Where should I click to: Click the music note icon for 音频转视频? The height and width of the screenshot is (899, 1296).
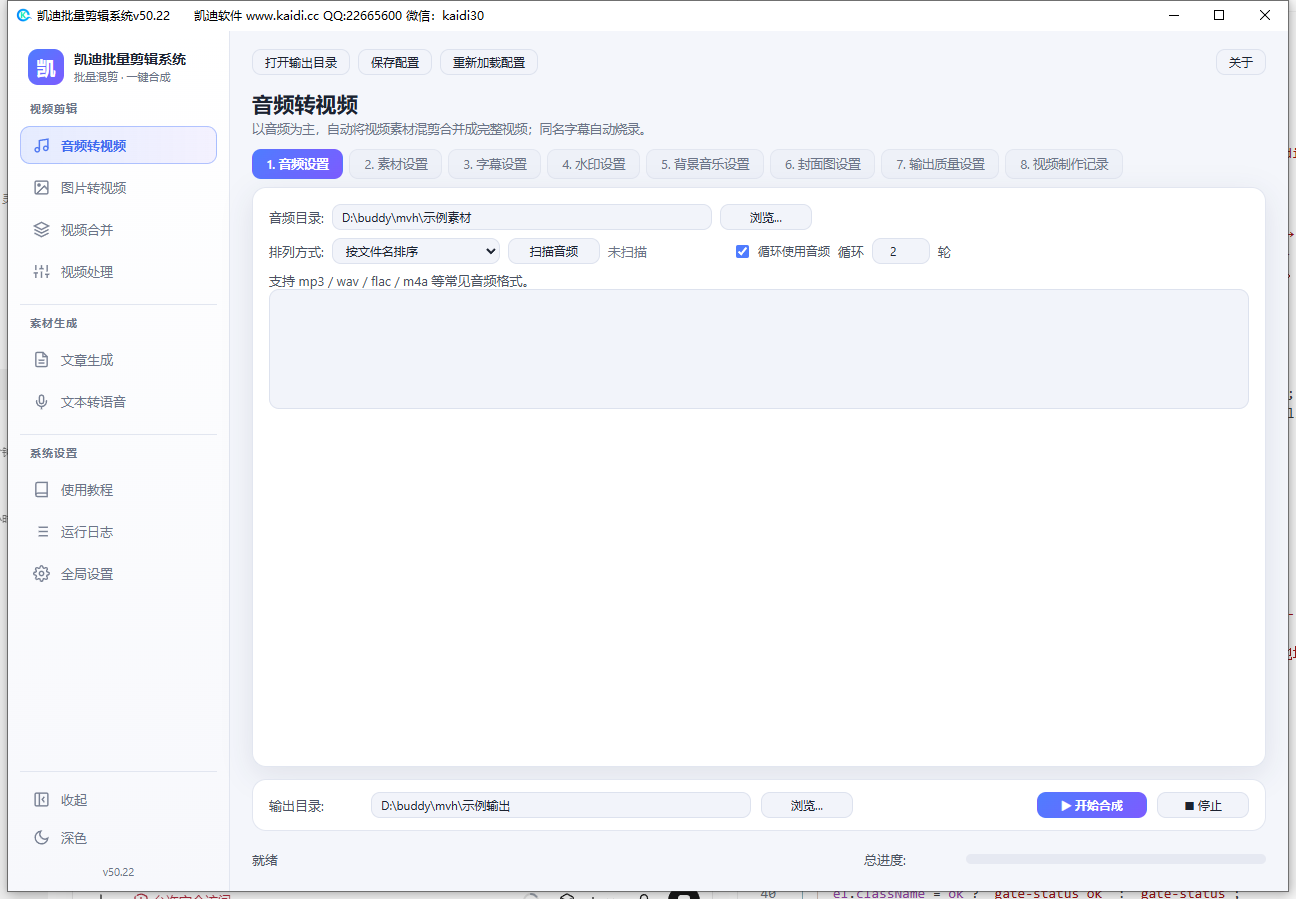tap(41, 145)
